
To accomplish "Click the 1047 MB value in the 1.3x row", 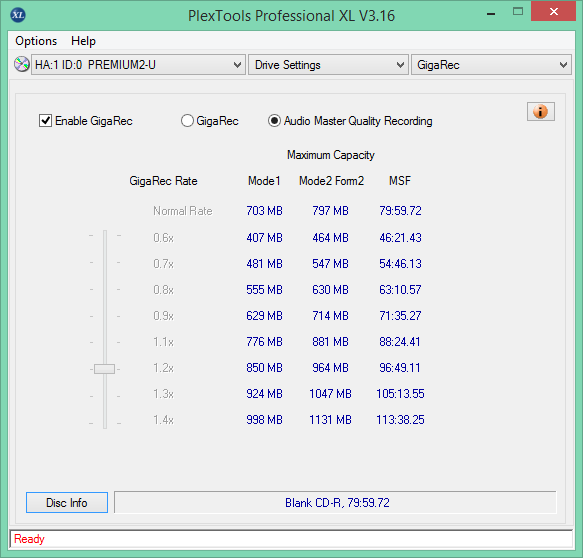I will tap(330, 394).
